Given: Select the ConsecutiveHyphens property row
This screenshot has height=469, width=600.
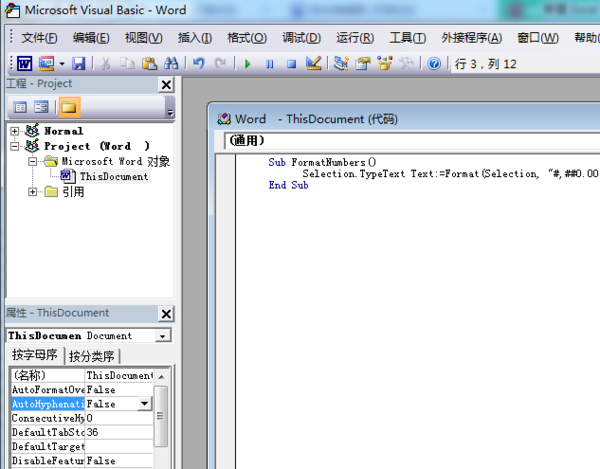Looking at the screenshot, I should click(x=82, y=418).
